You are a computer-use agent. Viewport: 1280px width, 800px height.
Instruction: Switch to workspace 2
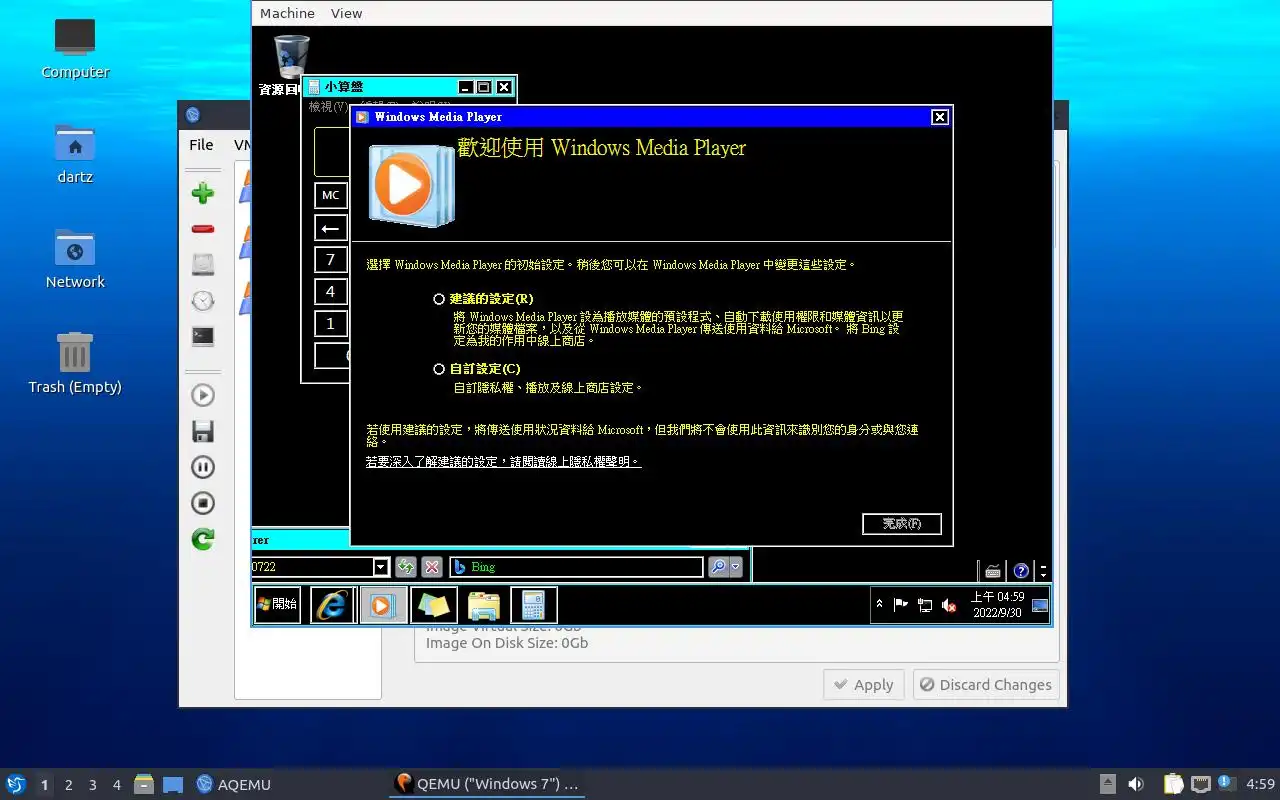pos(69,785)
